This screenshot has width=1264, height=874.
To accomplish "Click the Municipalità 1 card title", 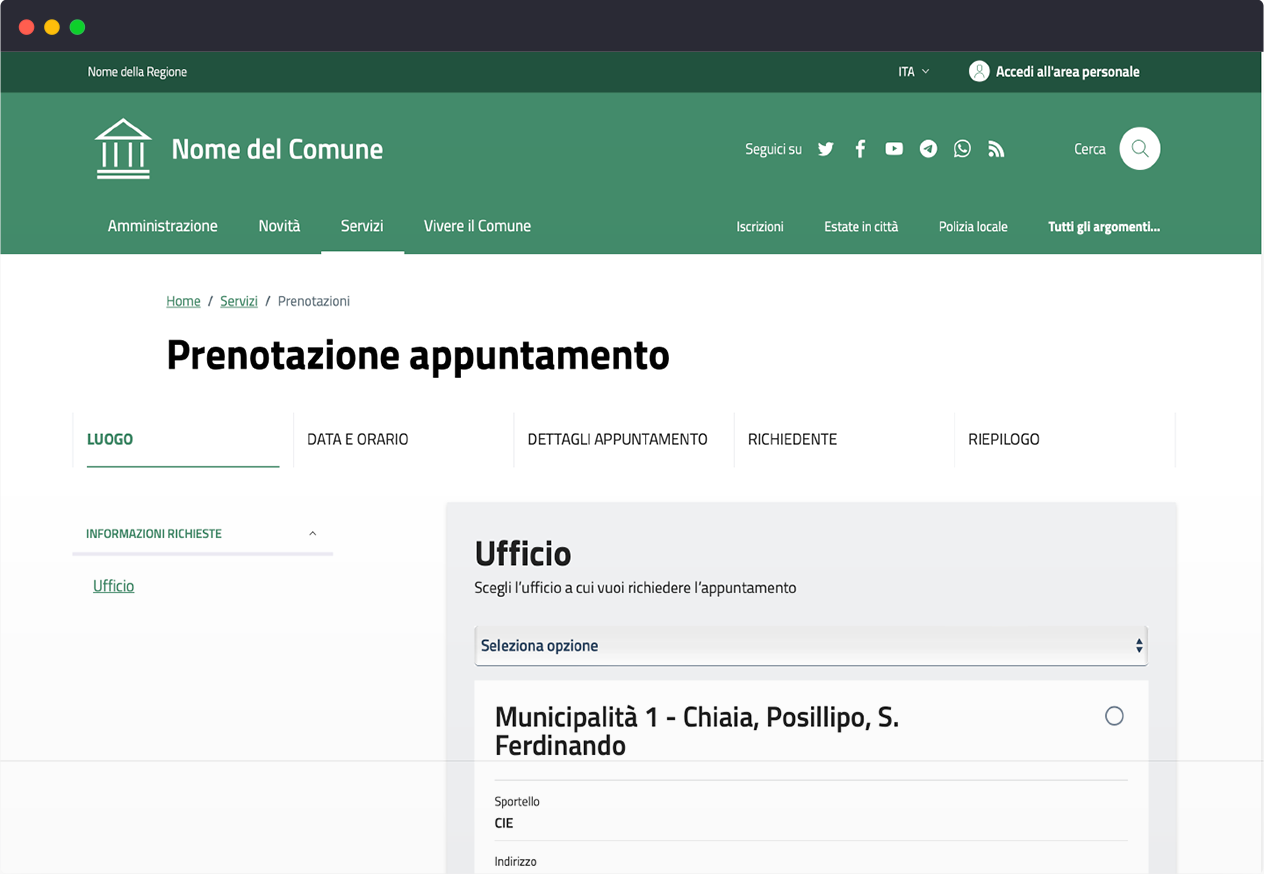I will [697, 731].
